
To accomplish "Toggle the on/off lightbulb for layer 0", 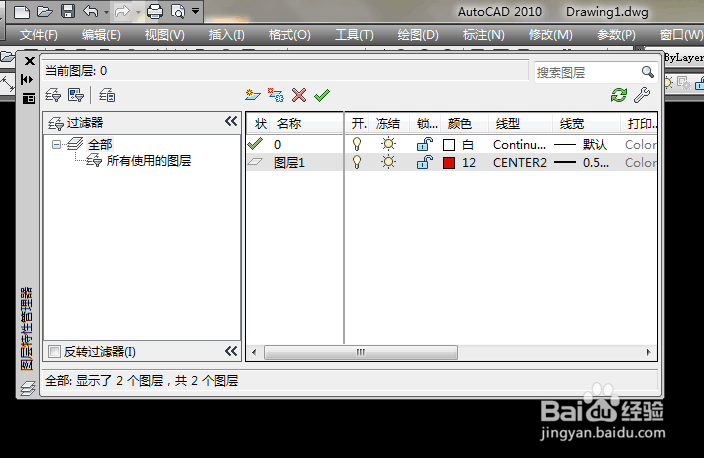I will 357,144.
